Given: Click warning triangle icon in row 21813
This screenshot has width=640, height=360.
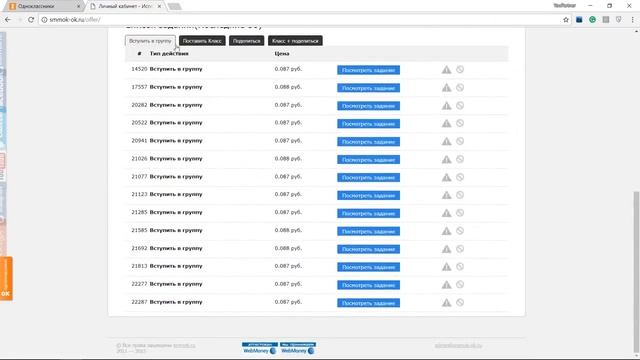Looking at the screenshot, I should tap(447, 267).
